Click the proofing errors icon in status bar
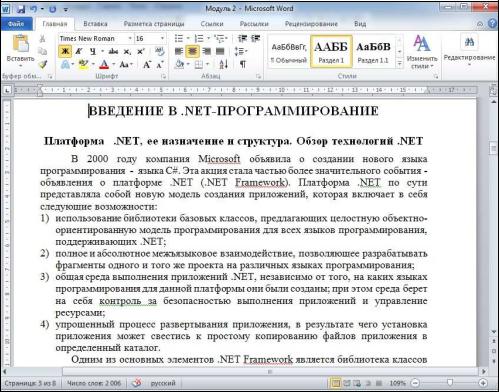499x392 pixels. coord(137,383)
